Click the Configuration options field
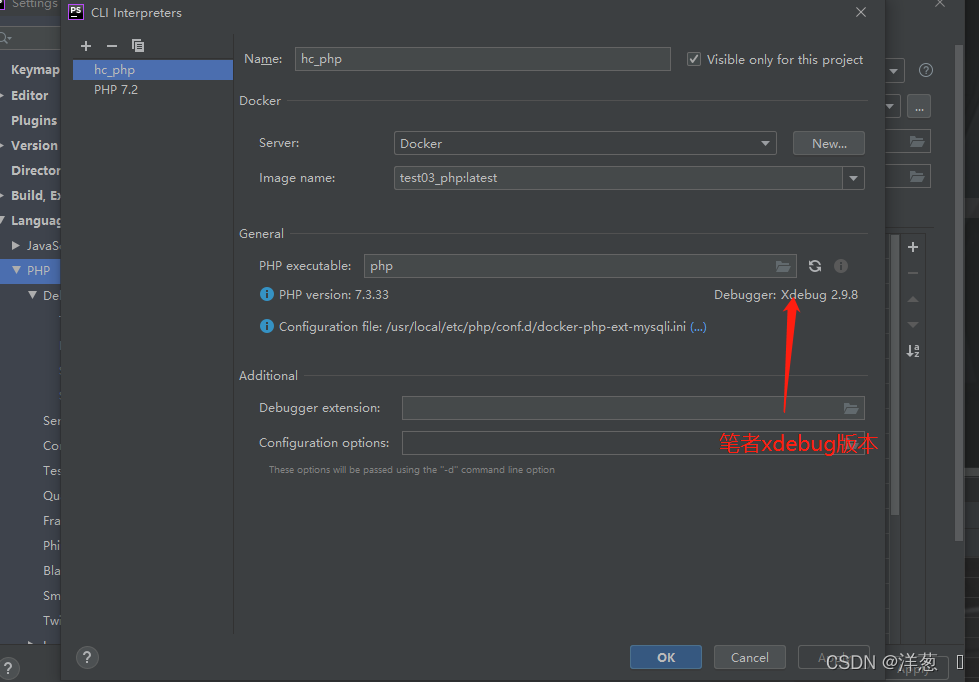979x682 pixels. pos(633,443)
